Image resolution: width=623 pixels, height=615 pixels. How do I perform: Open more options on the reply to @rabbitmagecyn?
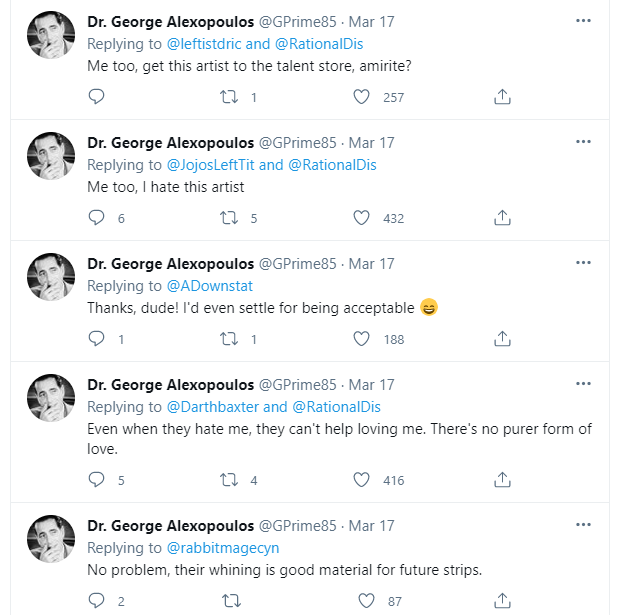click(x=583, y=525)
